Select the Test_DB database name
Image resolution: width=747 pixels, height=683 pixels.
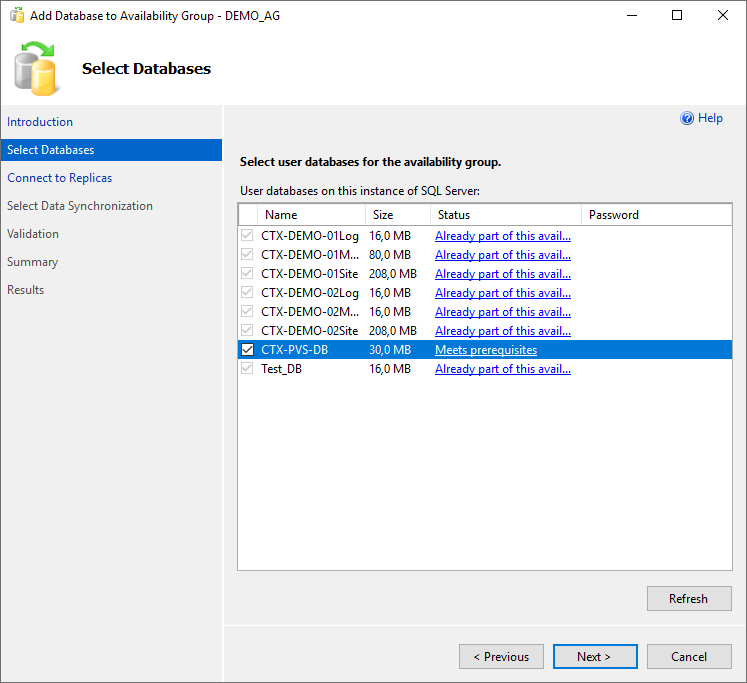(x=281, y=369)
